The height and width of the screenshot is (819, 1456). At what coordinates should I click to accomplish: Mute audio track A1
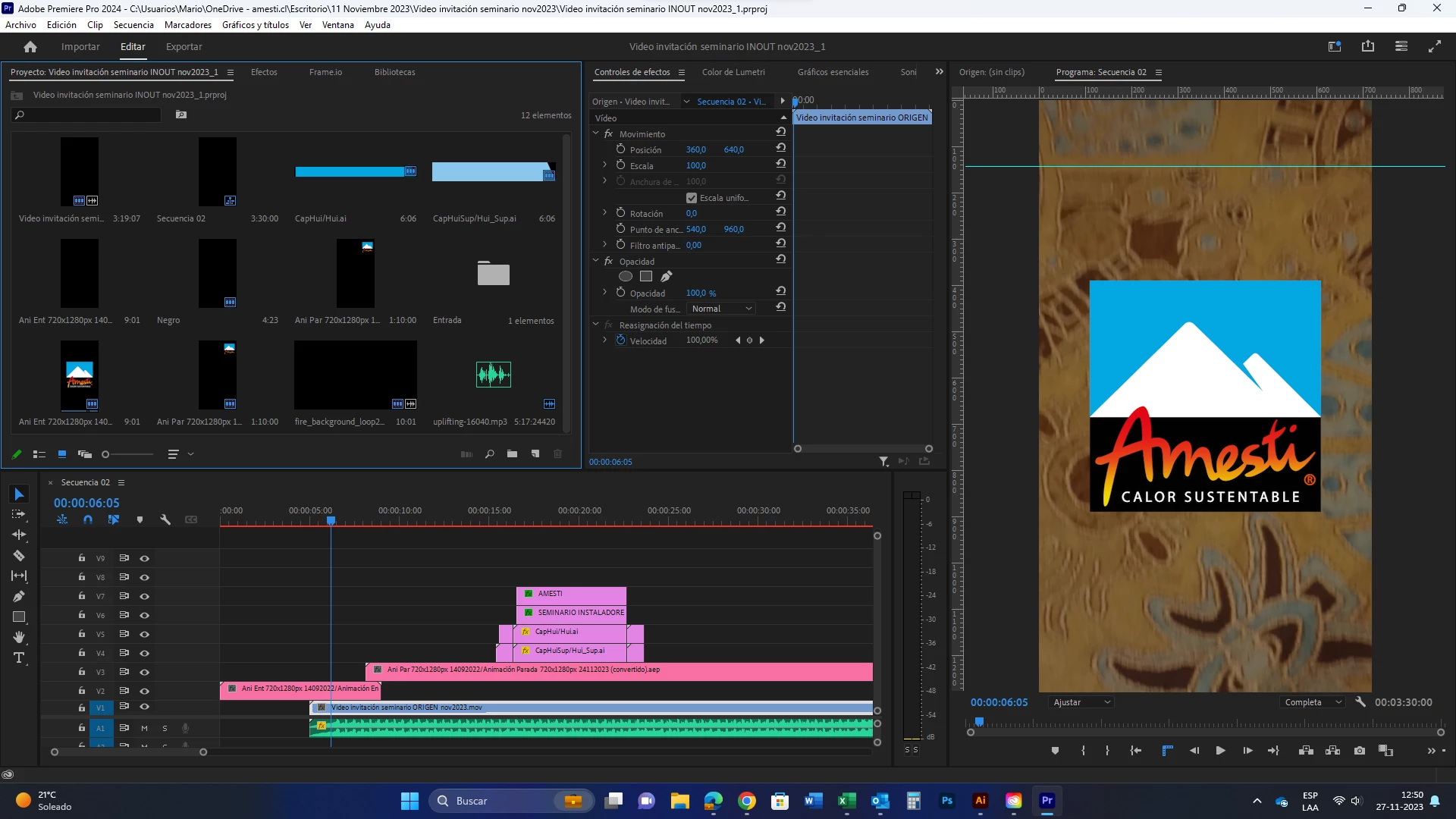144,728
